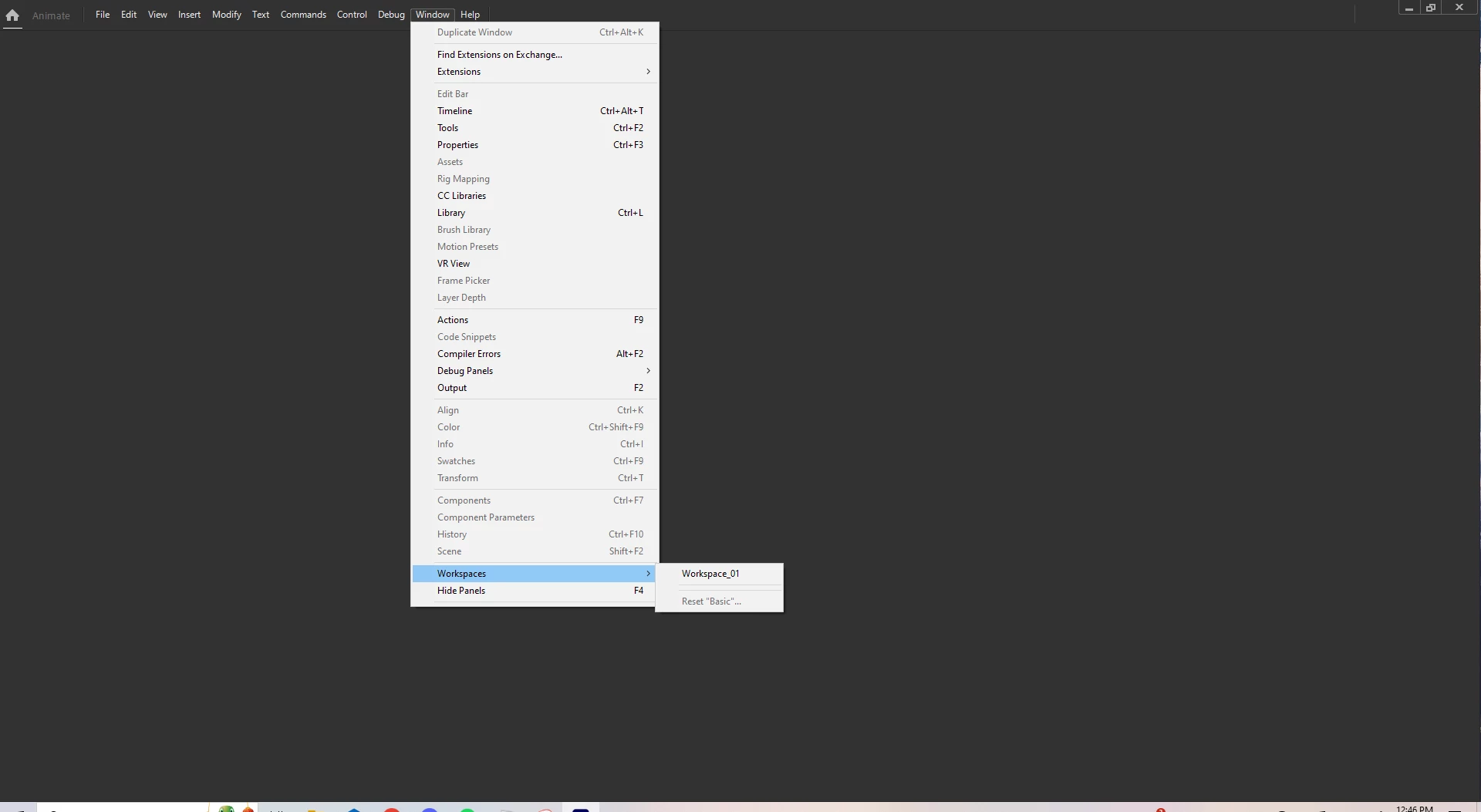Viewport: 1481px width, 812px height.
Task: Click Rig Mapping entry
Action: [x=534, y=179]
